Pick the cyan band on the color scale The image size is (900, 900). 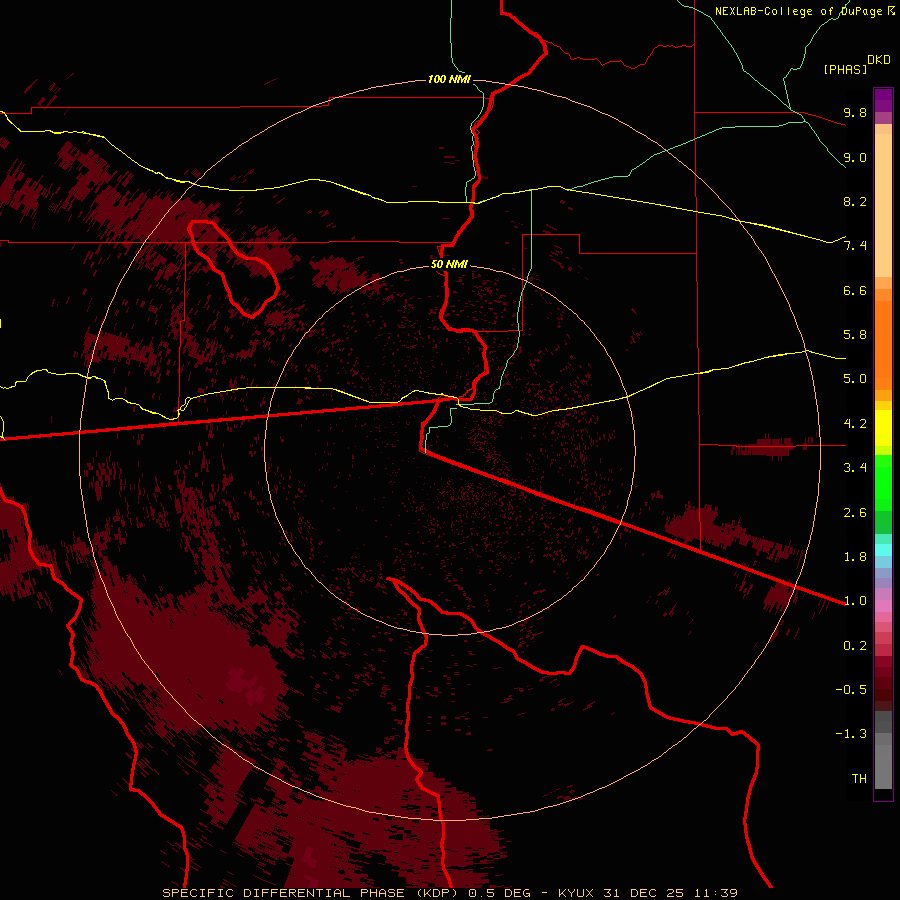(x=883, y=550)
